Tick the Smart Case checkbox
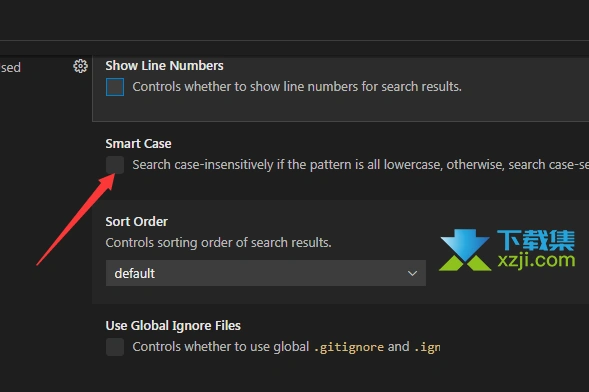Screen dimensions: 589x392 (x=115, y=165)
